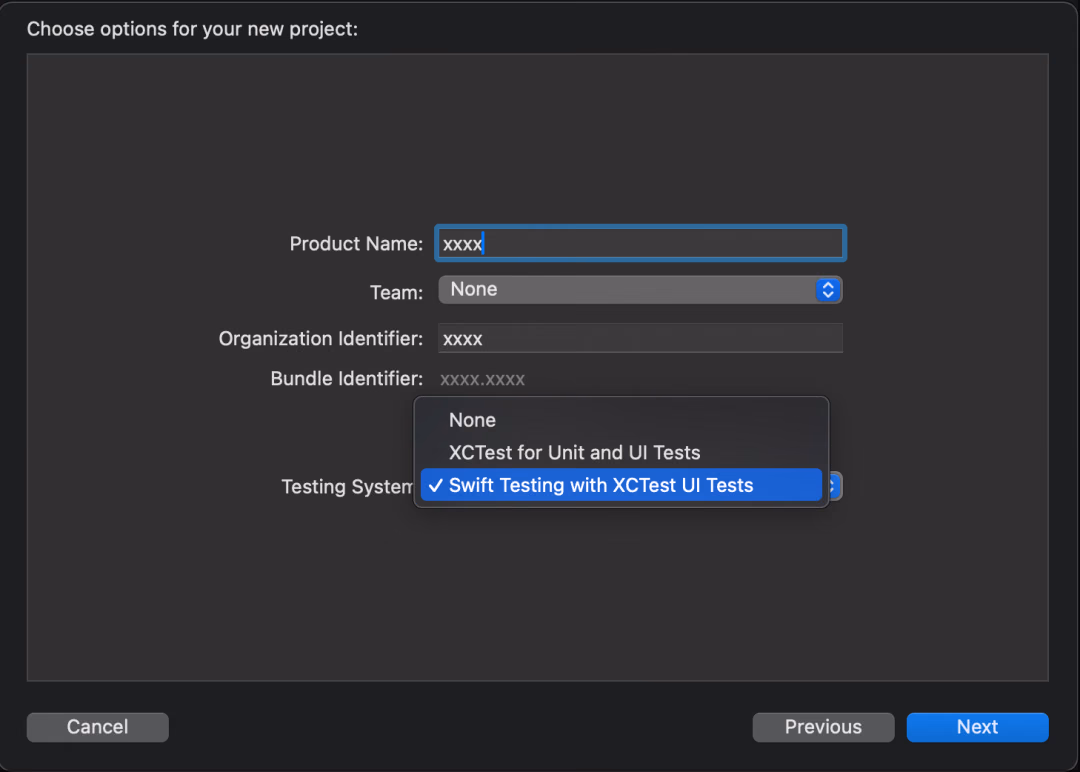Click the Testing System label
Screen dimensions: 1080x772
pos(347,487)
